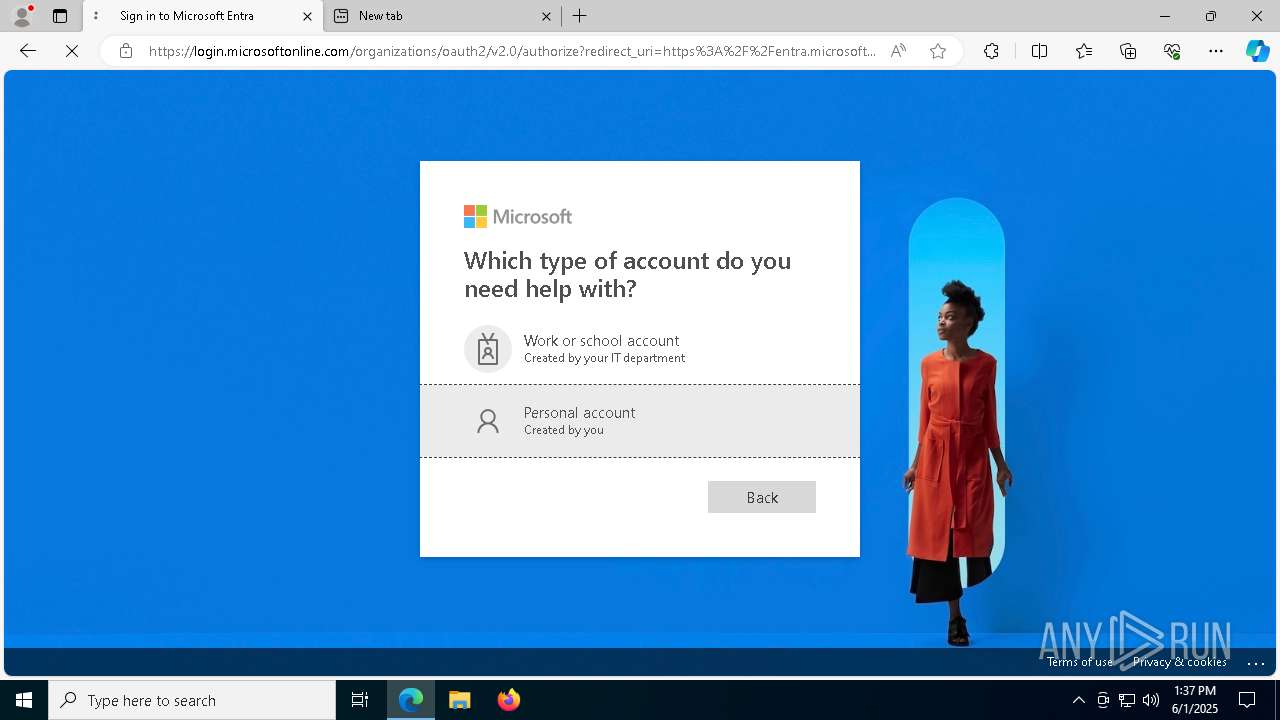This screenshot has width=1280, height=720.
Task: View site information lock icon
Action: (126, 51)
